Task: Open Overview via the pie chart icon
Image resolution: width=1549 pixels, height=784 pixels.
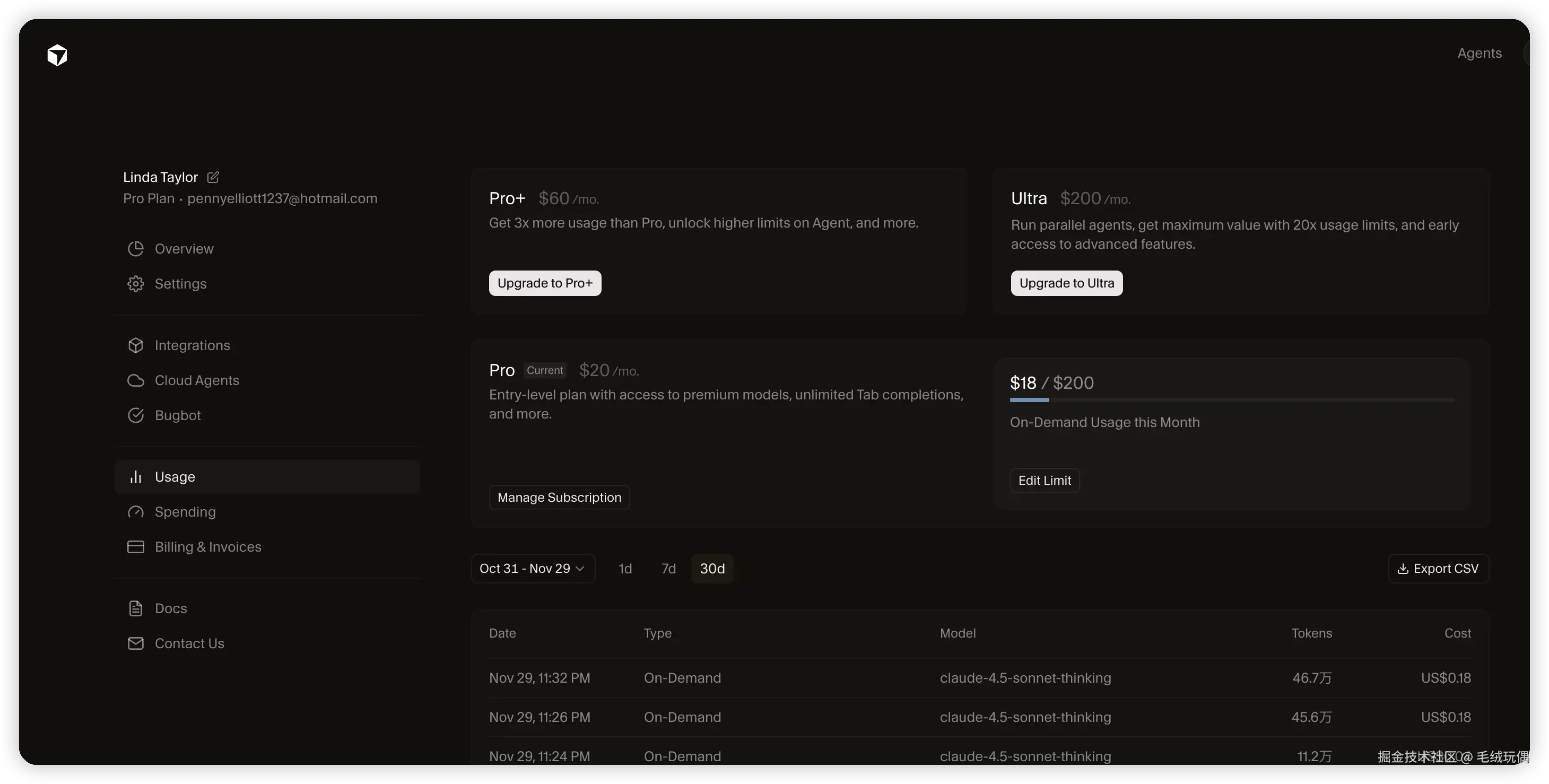Action: click(136, 249)
